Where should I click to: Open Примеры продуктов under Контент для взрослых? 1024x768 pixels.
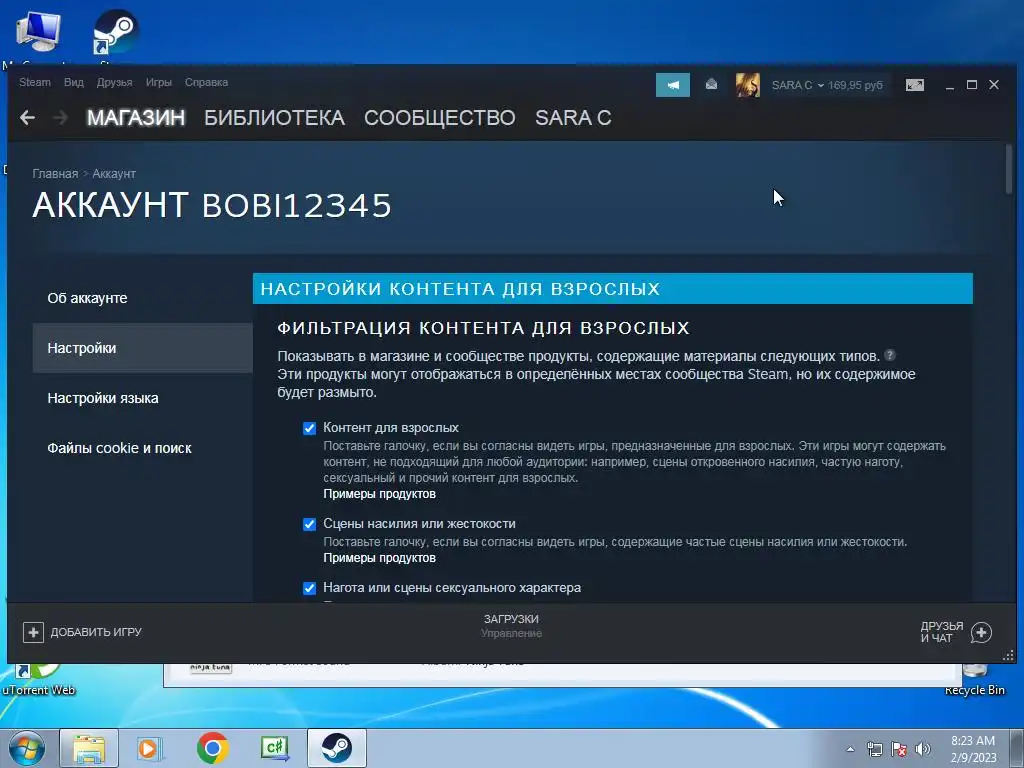pos(379,494)
